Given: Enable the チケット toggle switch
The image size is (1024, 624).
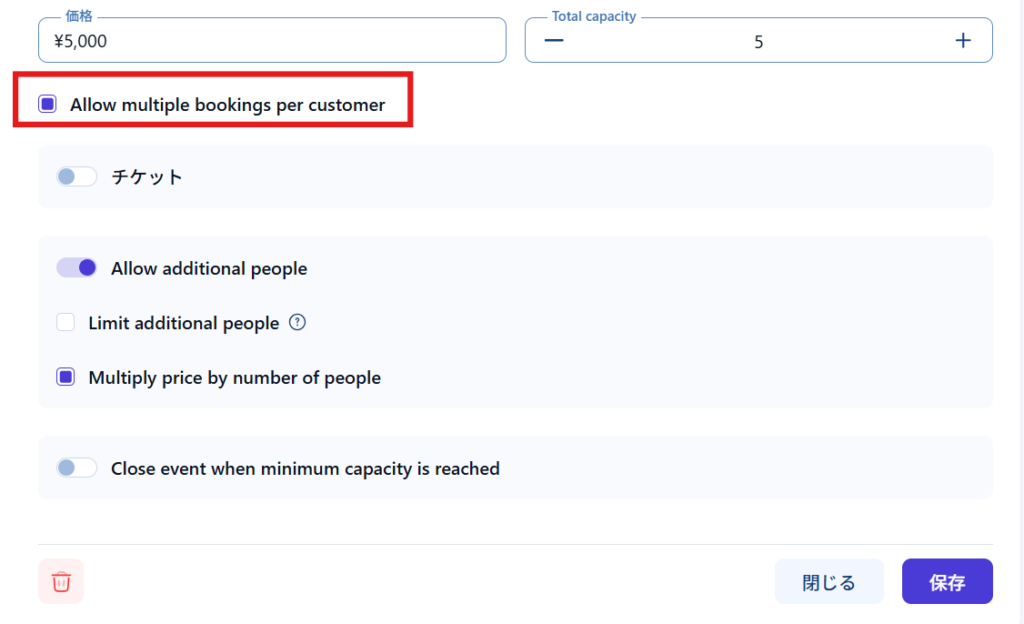Looking at the screenshot, I should click(x=76, y=177).
